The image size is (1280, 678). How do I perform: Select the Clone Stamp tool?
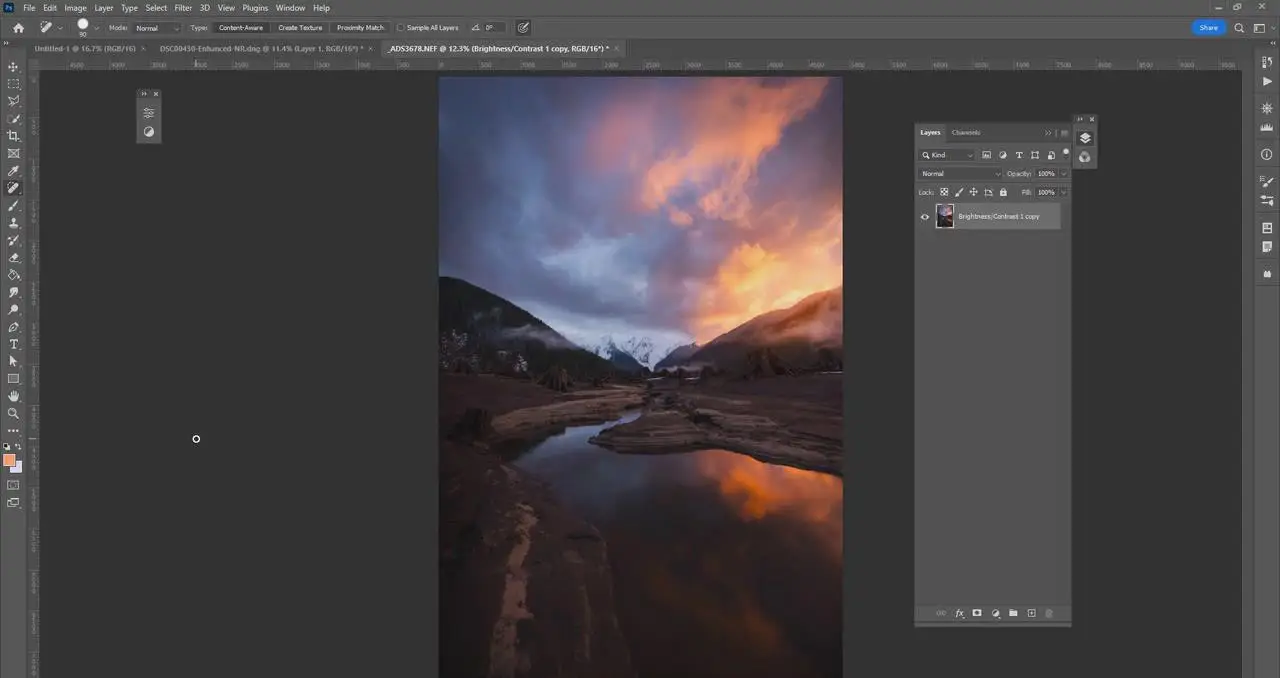coord(13,223)
